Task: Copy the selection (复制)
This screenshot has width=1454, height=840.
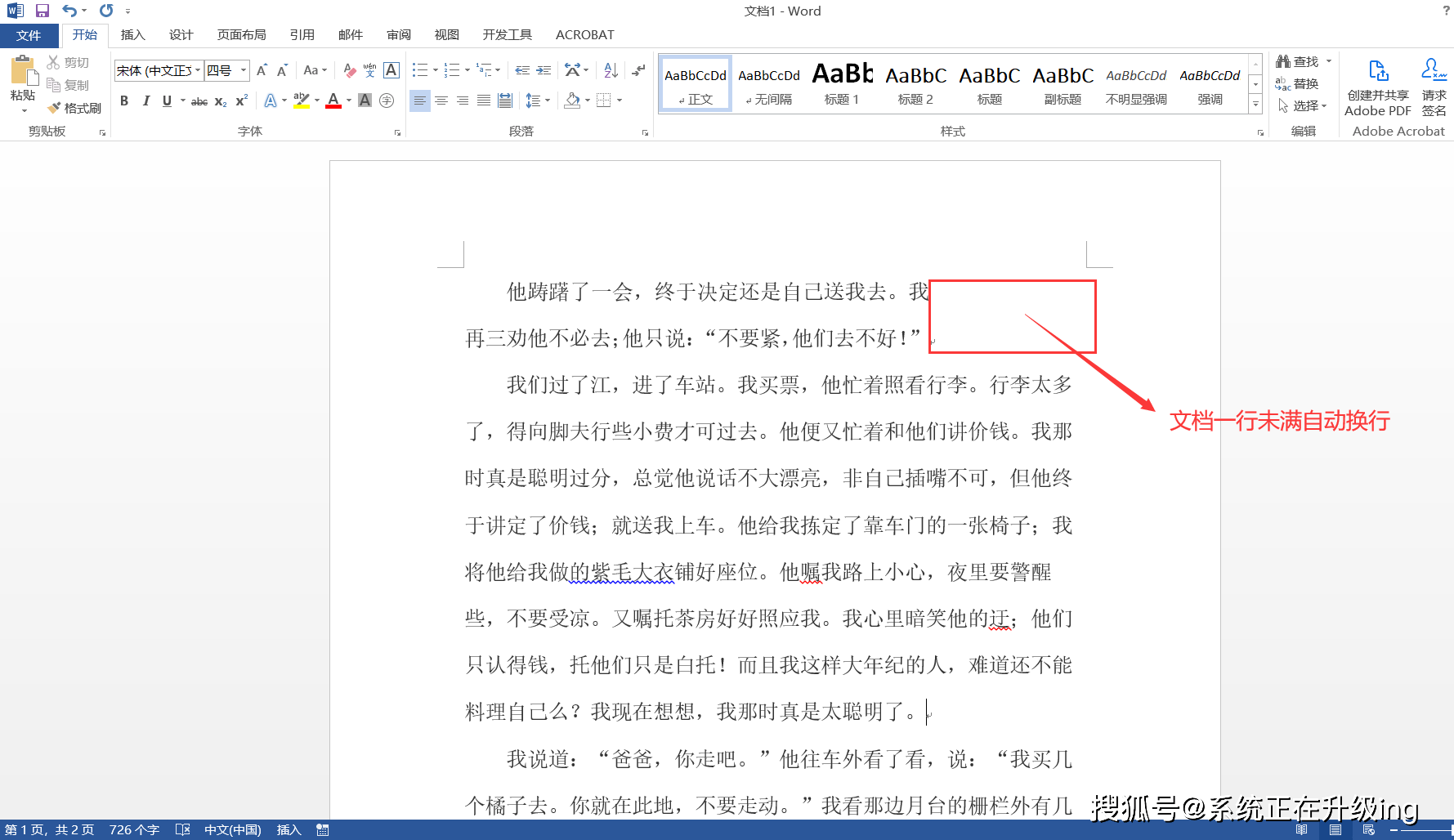Action: point(69,85)
